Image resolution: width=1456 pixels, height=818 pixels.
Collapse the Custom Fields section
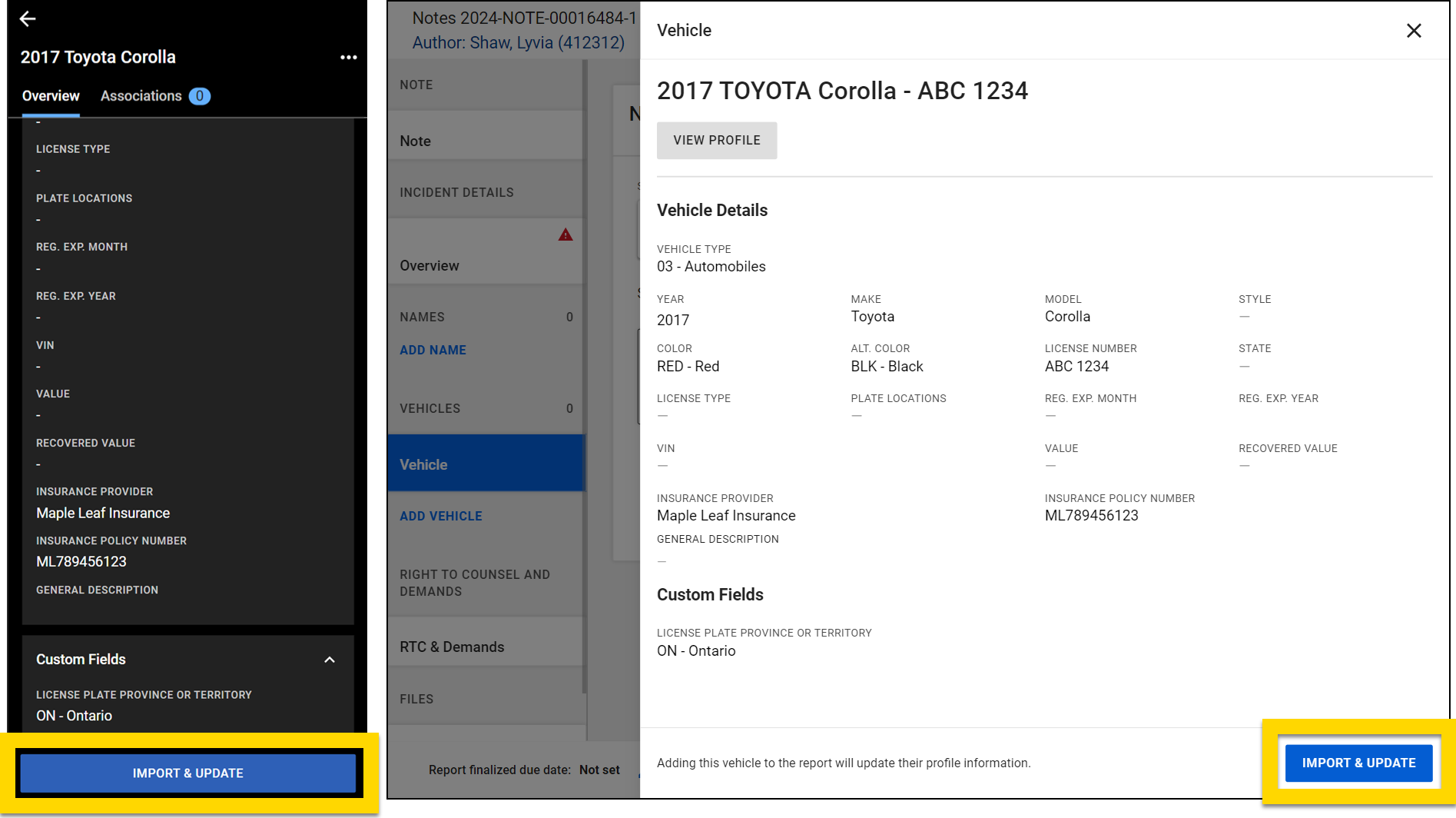tap(330, 660)
